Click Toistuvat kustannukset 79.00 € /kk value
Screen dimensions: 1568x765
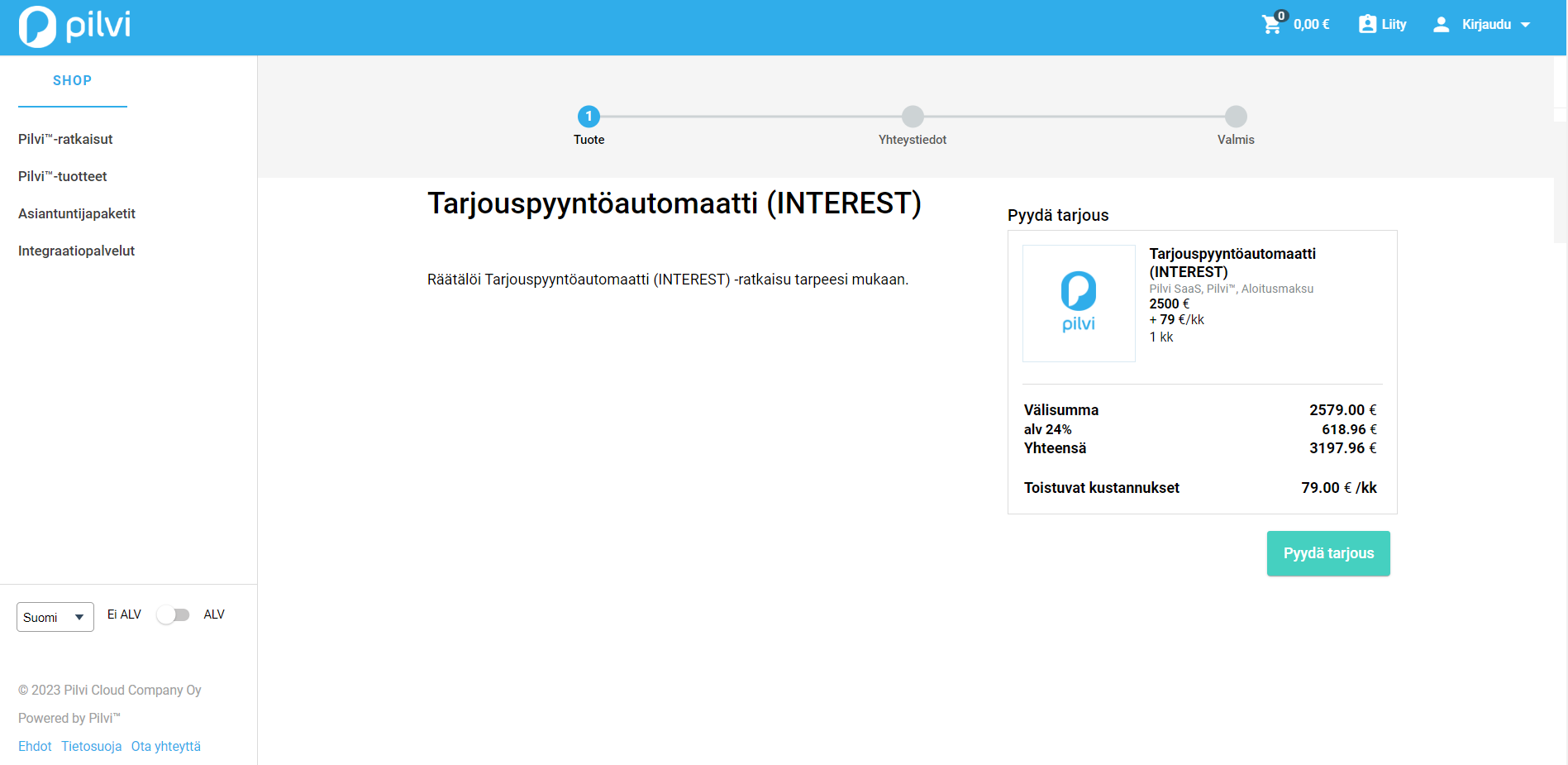tap(1339, 488)
